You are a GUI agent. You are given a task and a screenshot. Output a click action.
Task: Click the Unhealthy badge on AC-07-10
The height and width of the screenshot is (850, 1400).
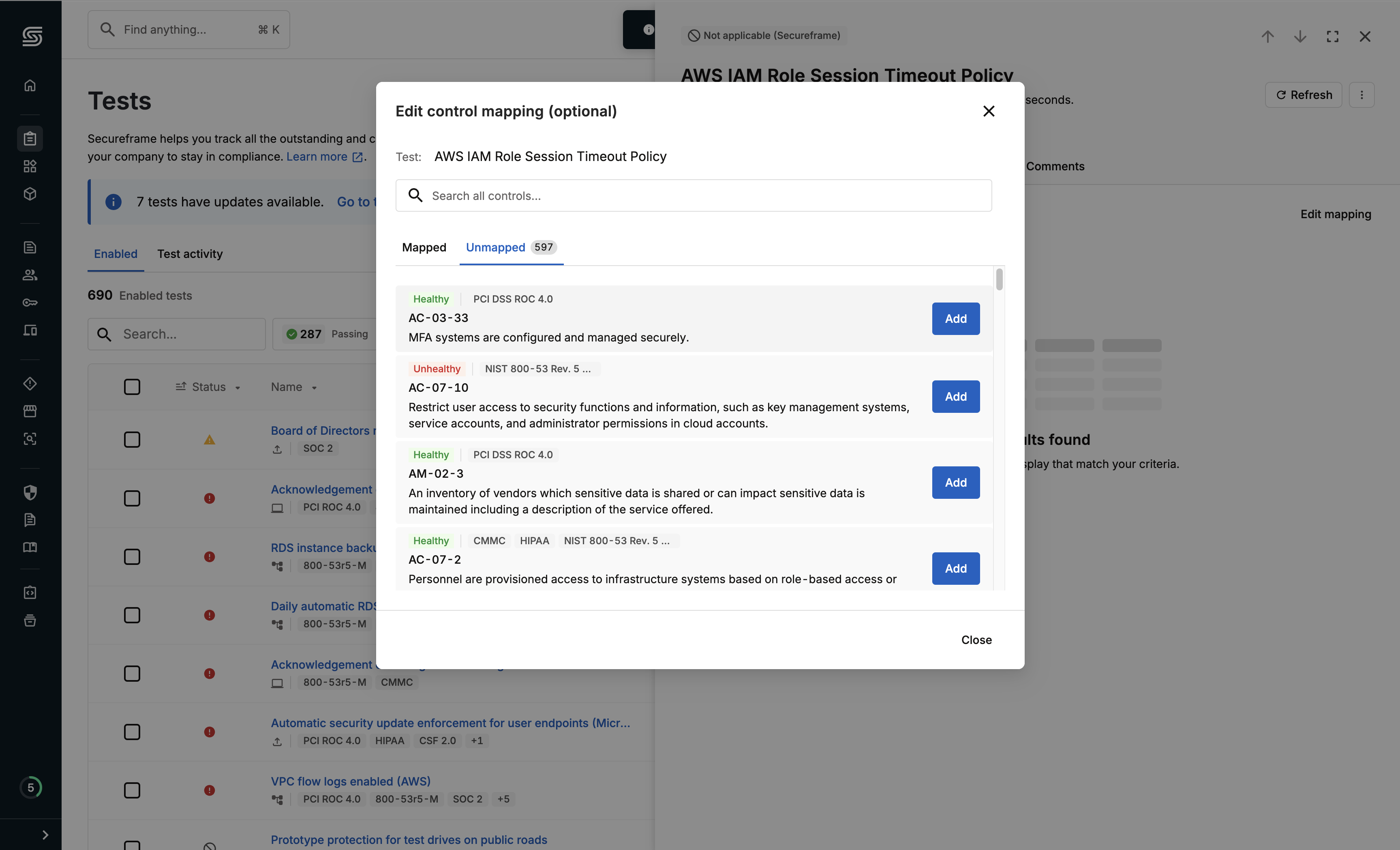tap(437, 369)
